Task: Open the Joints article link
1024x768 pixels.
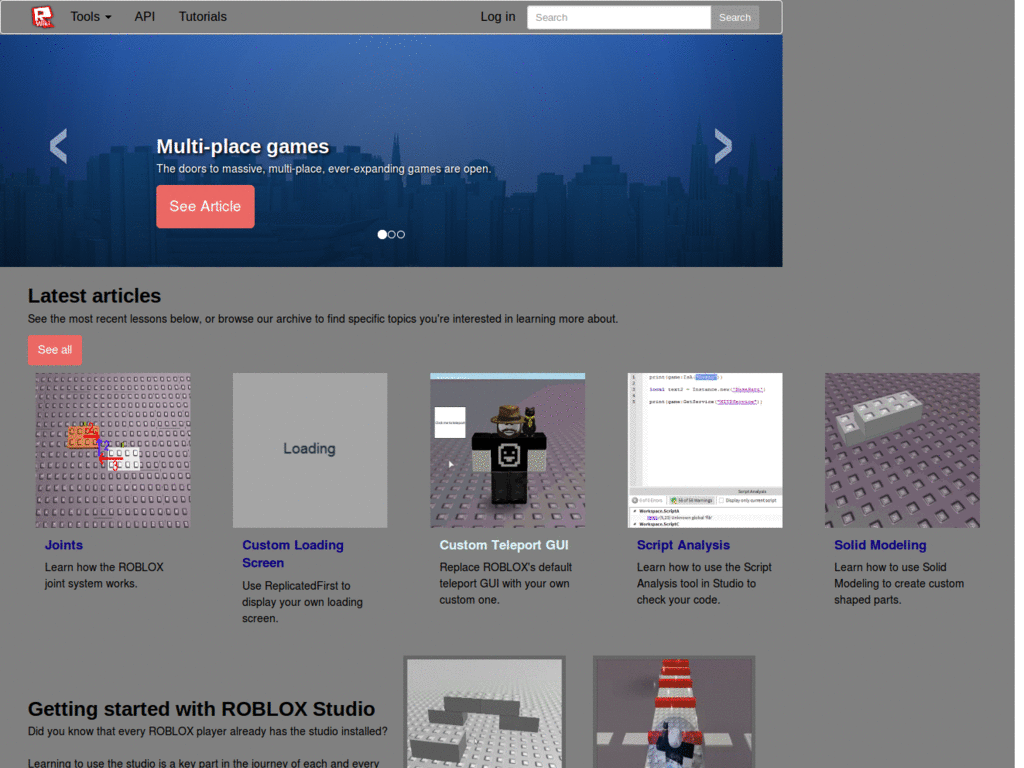Action: coord(64,545)
